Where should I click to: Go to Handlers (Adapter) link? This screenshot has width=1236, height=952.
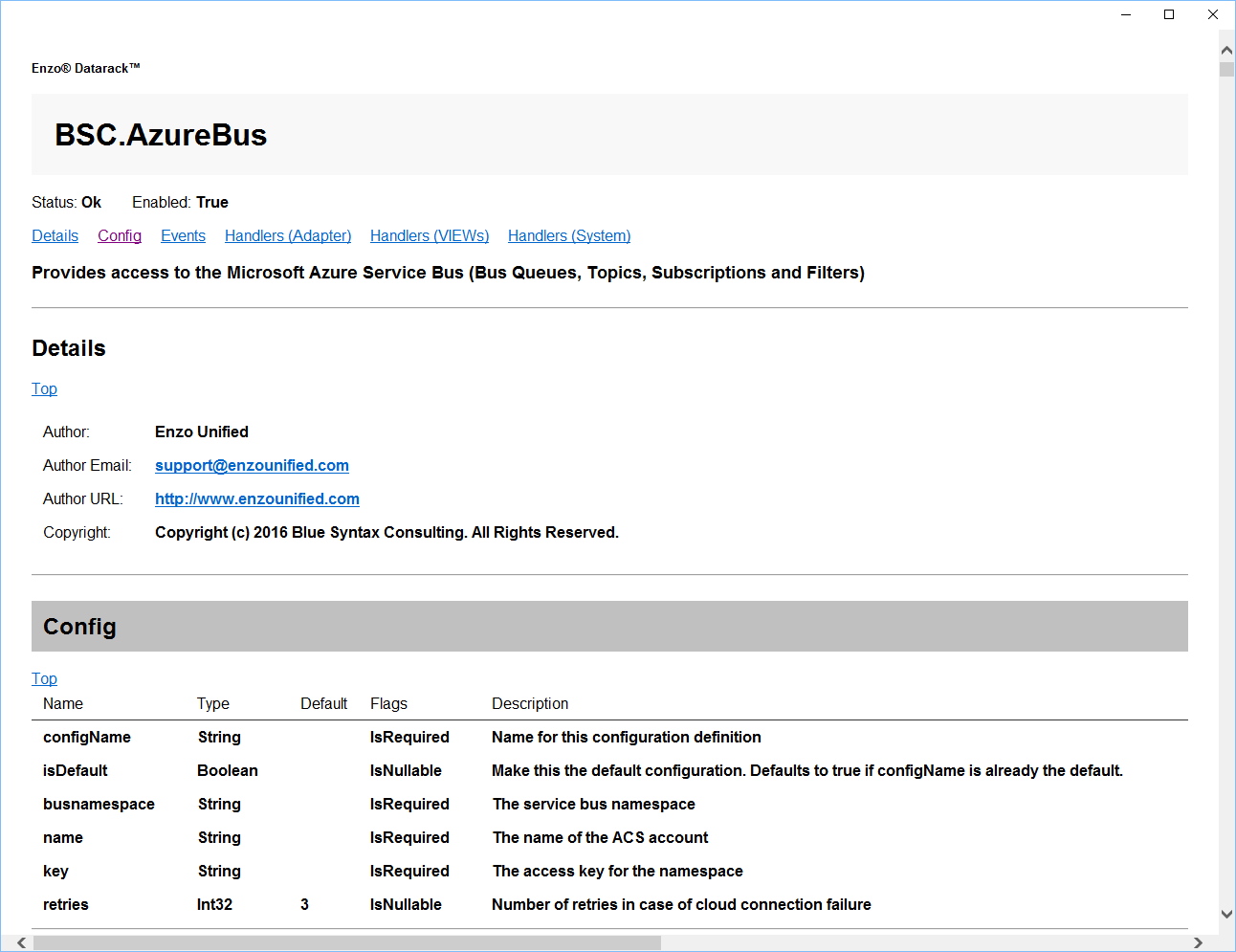click(x=288, y=235)
